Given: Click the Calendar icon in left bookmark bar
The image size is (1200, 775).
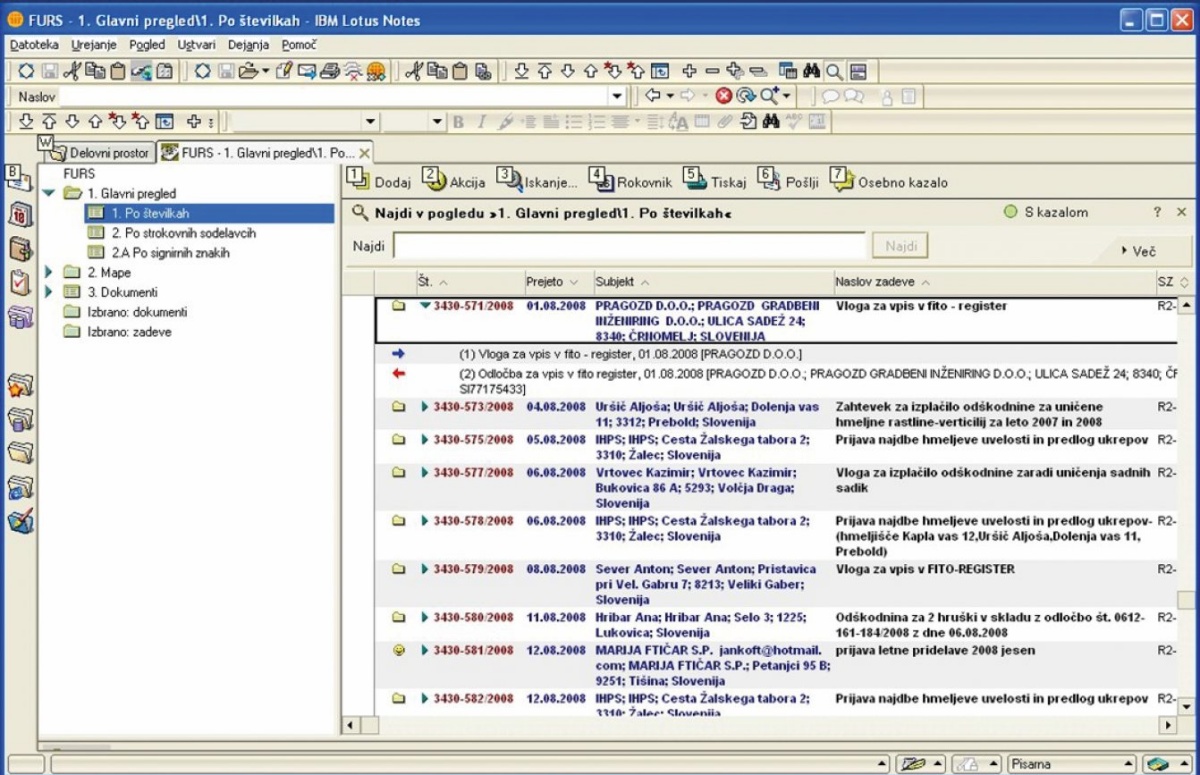Looking at the screenshot, I should click(x=21, y=215).
